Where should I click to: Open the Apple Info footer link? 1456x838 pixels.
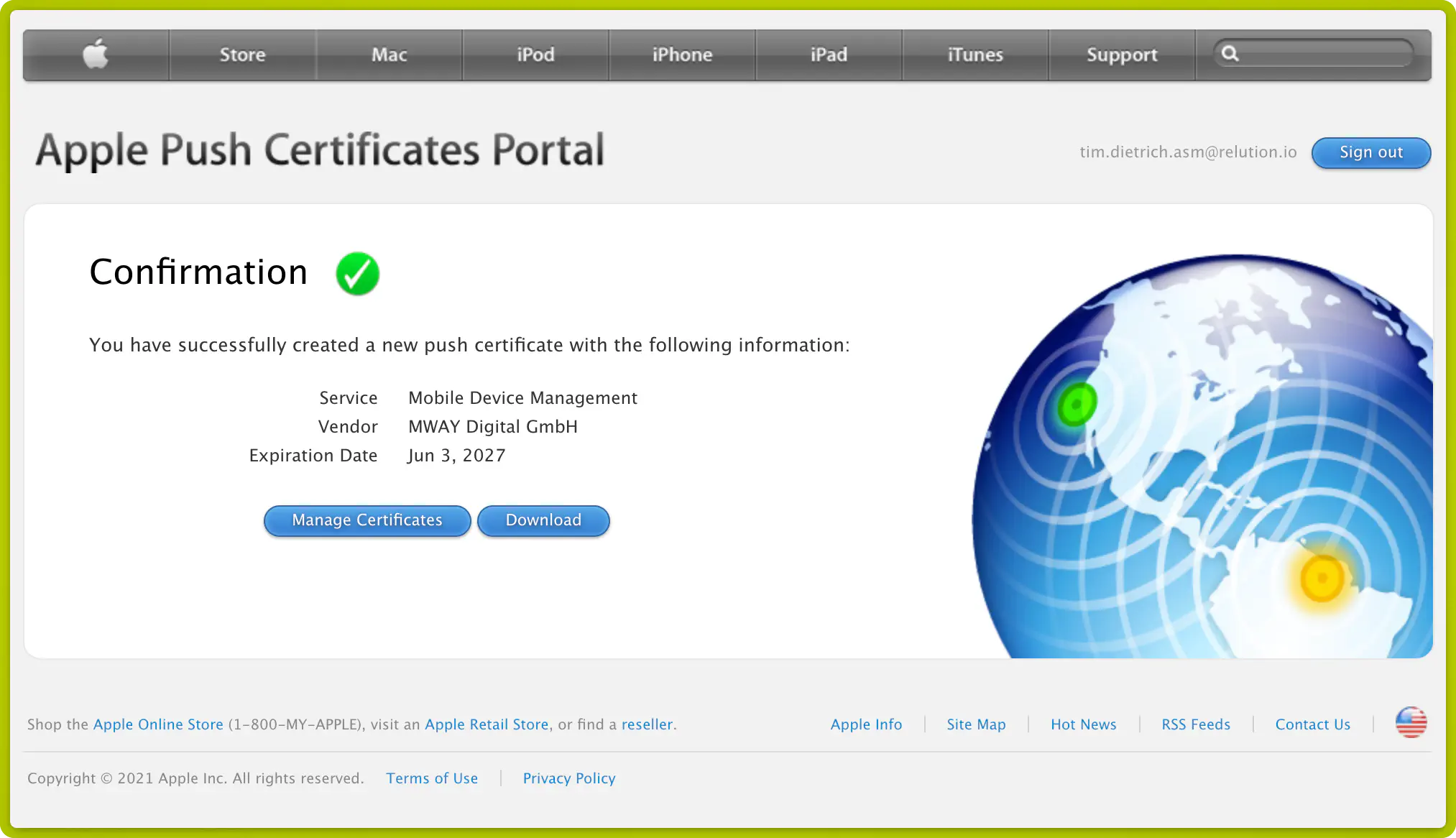click(x=866, y=724)
